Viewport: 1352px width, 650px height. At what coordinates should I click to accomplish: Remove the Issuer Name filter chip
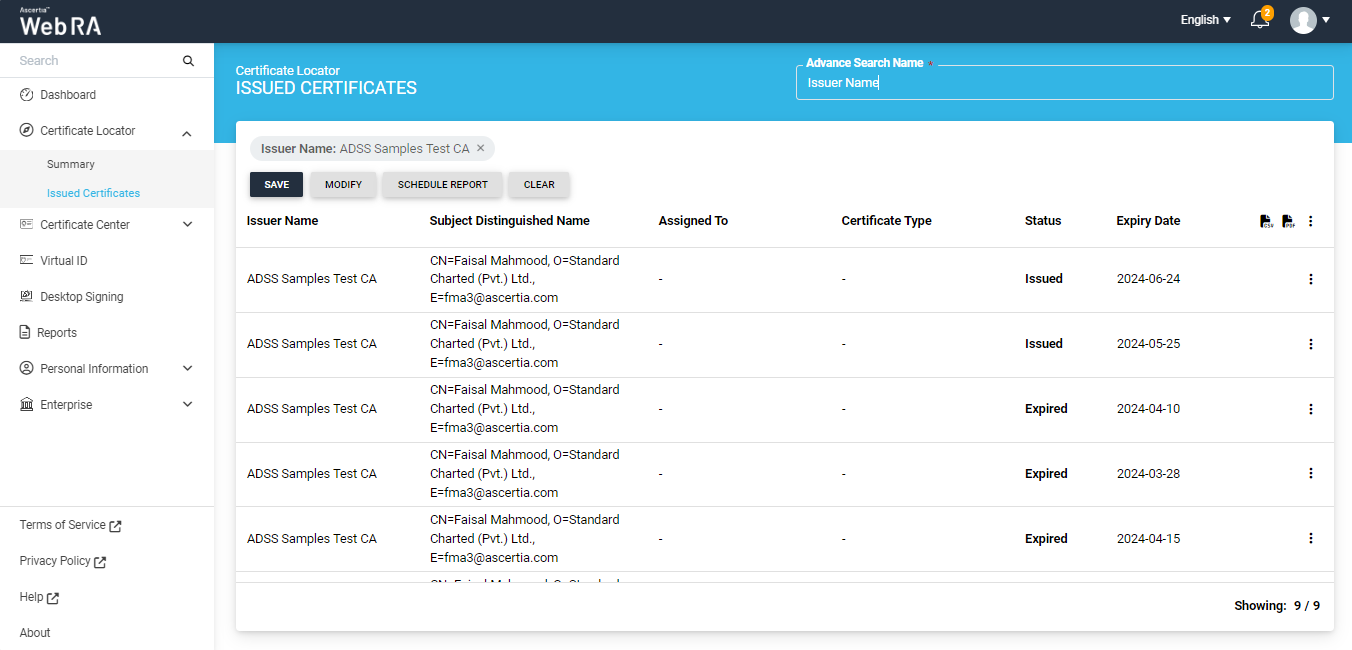click(x=480, y=148)
